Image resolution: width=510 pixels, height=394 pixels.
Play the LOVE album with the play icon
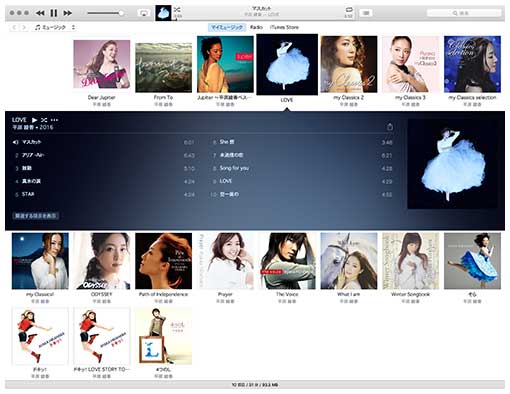coord(34,120)
